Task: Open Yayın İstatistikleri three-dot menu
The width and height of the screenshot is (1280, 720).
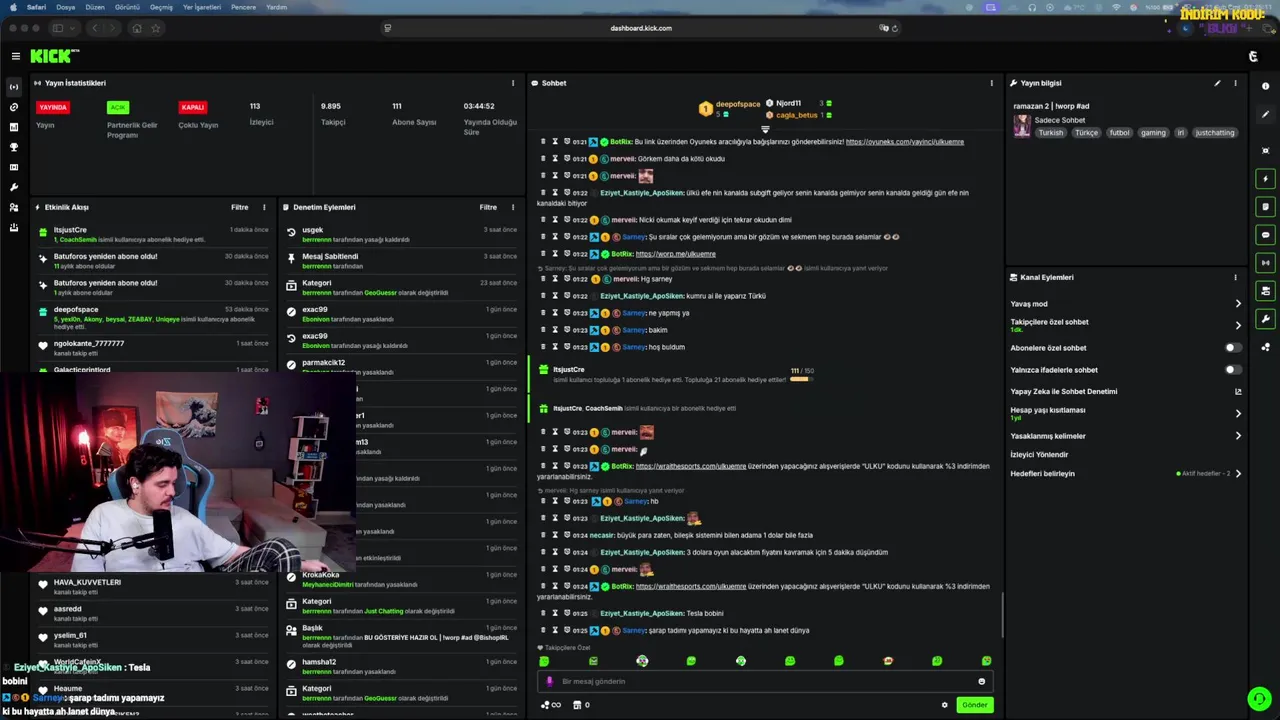Action: coord(513,83)
